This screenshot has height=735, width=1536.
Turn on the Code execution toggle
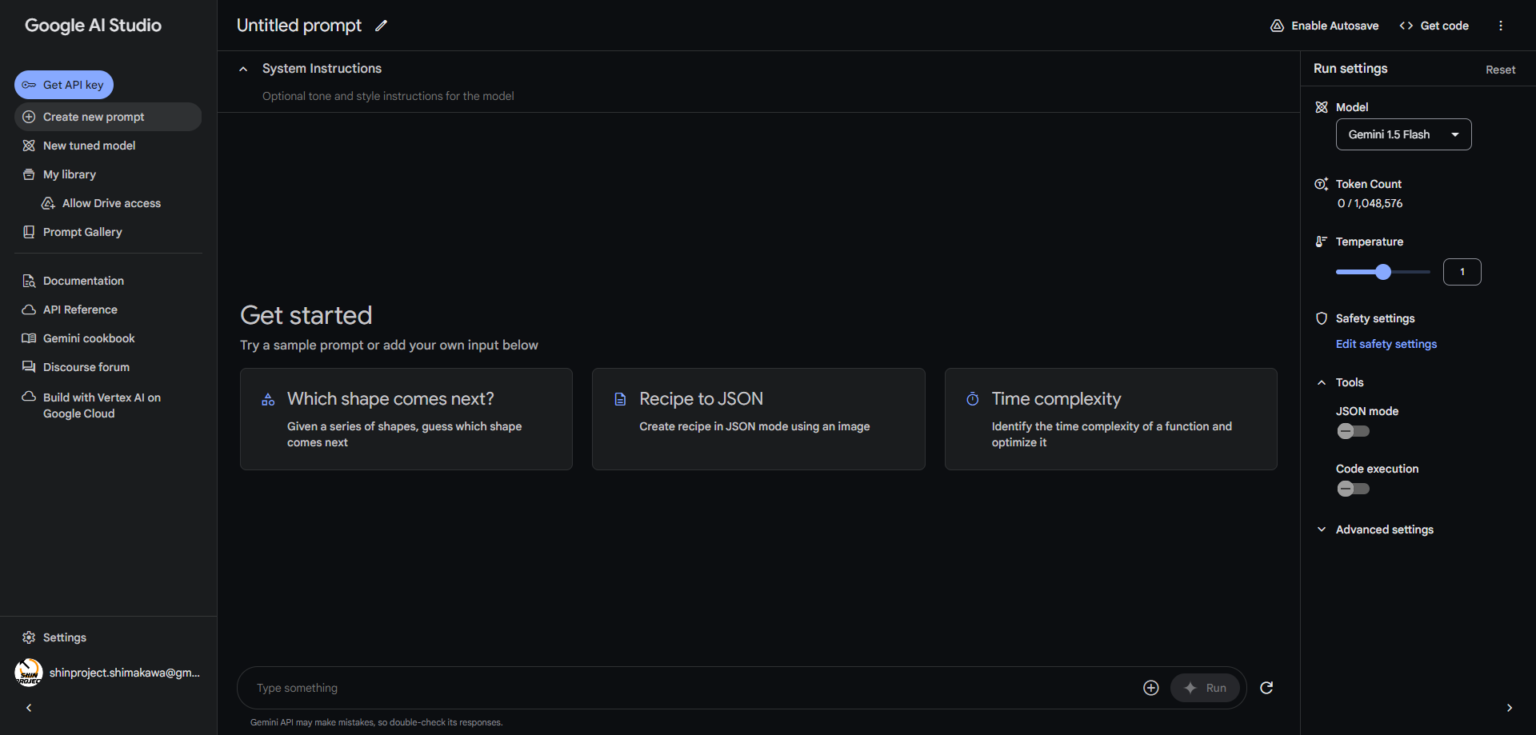1352,489
